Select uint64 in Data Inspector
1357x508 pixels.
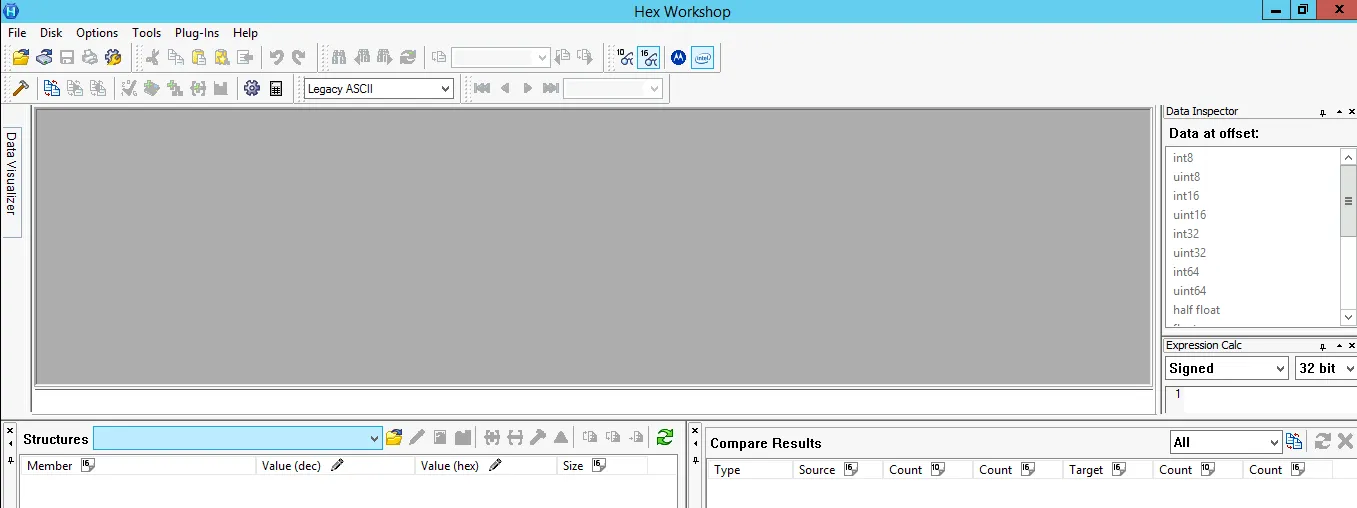pos(1190,291)
